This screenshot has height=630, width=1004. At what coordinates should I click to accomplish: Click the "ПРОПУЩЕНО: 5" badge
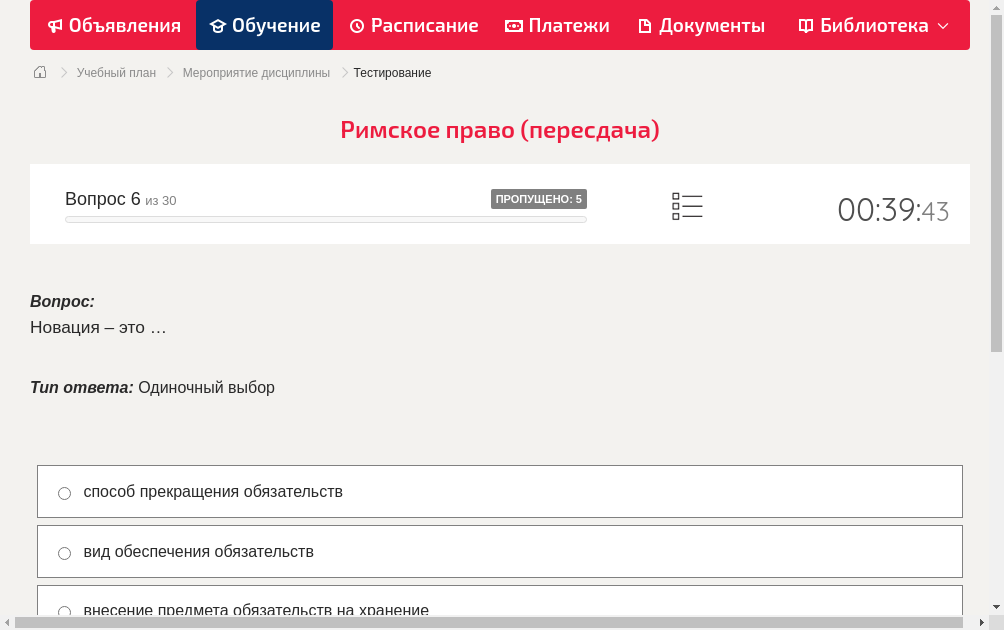click(538, 199)
